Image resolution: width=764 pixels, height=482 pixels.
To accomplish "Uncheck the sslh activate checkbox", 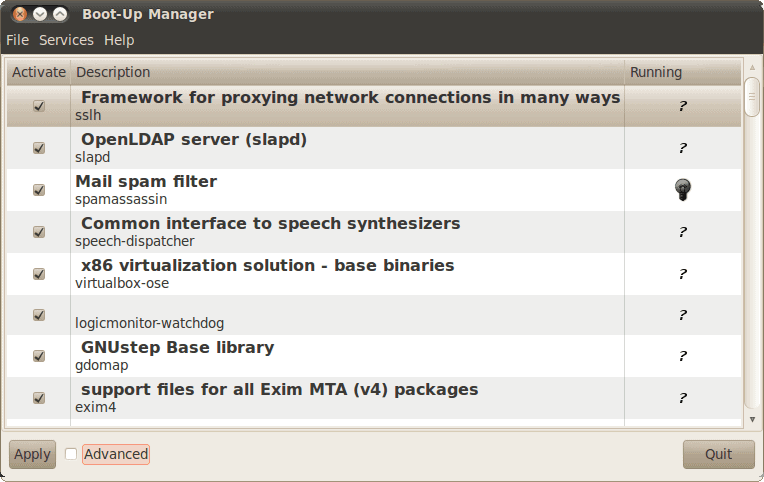I will tap(39, 106).
